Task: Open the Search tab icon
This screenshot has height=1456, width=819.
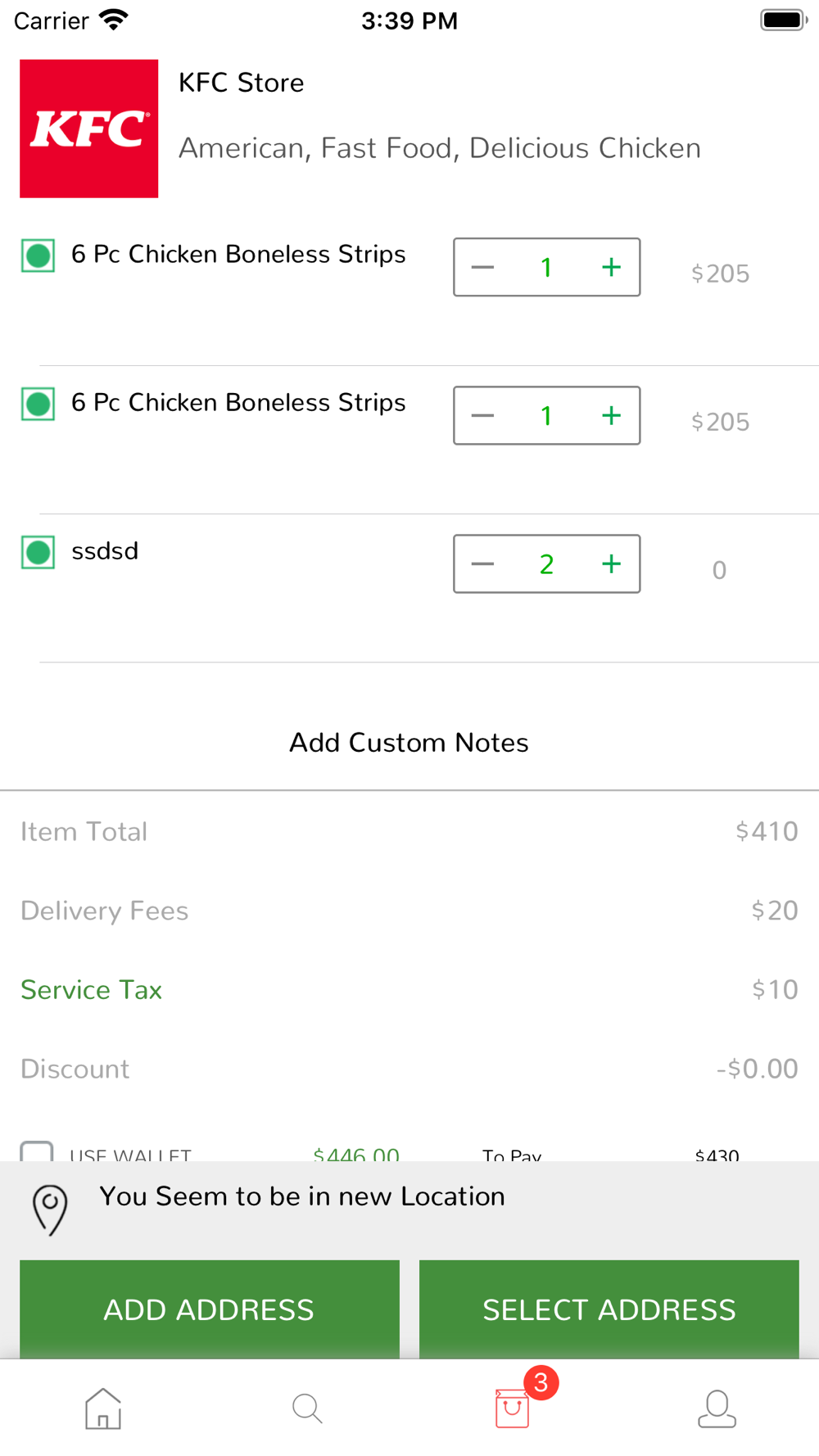Action: pos(307,1409)
